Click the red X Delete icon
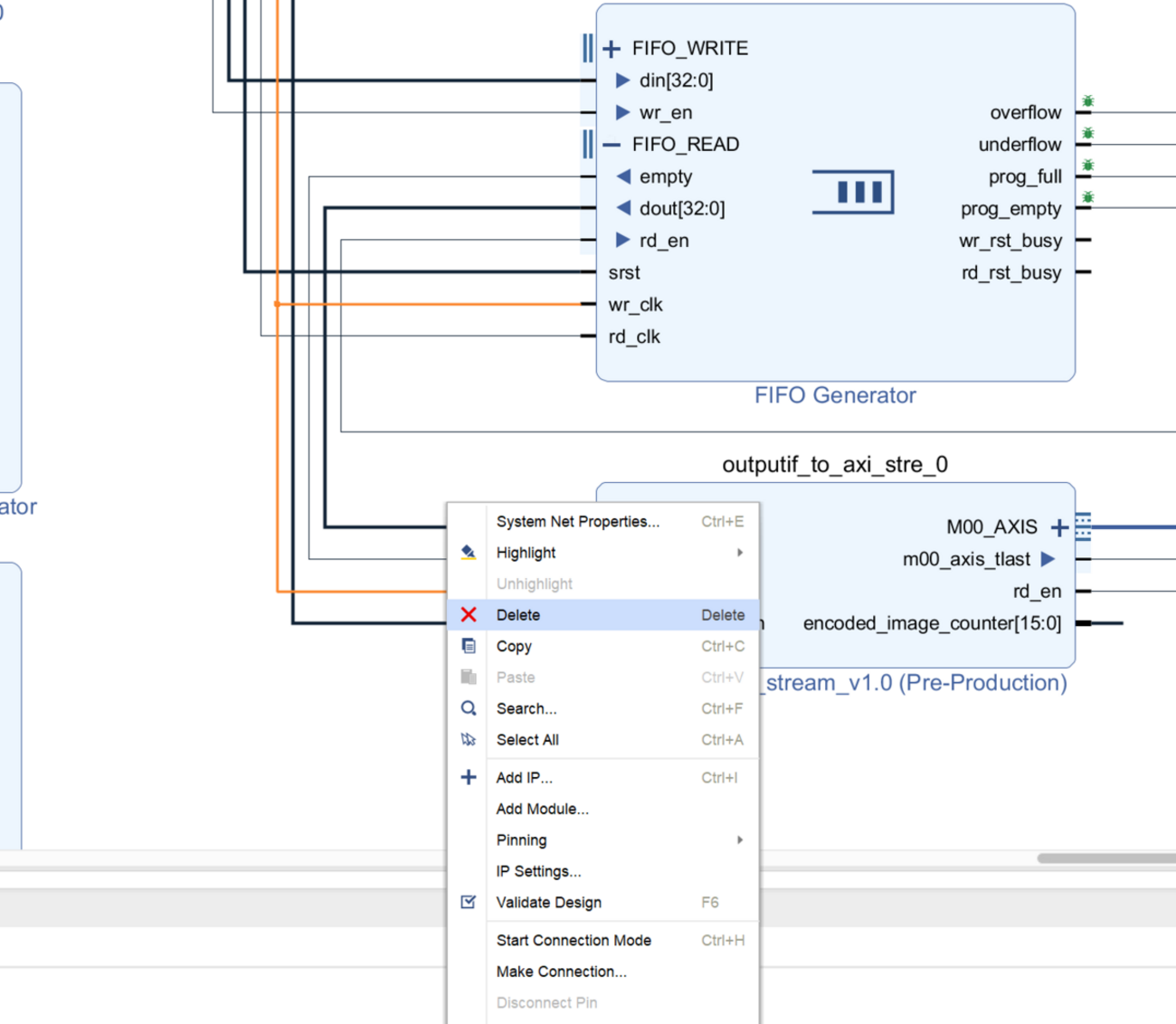Image resolution: width=1176 pixels, height=1024 pixels. point(469,615)
